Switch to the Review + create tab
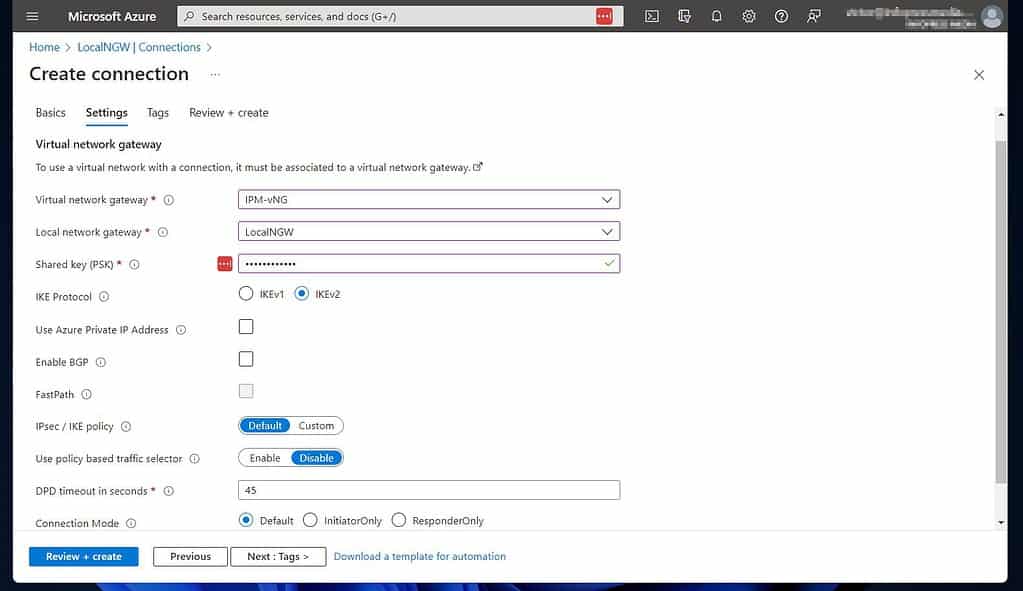Viewport: 1023px width, 591px height. [x=229, y=113]
